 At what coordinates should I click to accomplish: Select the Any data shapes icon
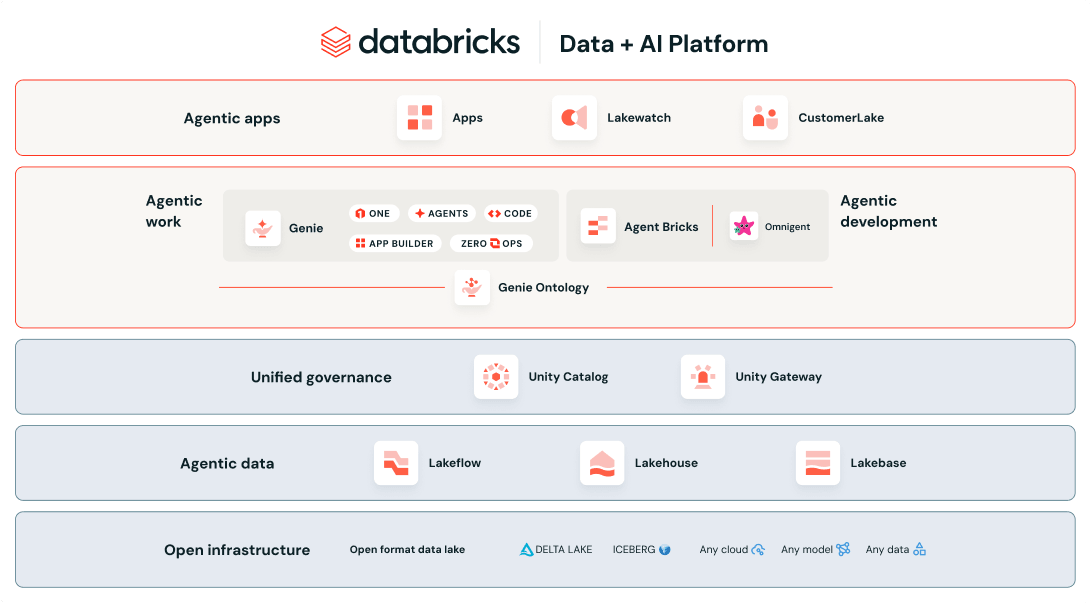pos(919,549)
